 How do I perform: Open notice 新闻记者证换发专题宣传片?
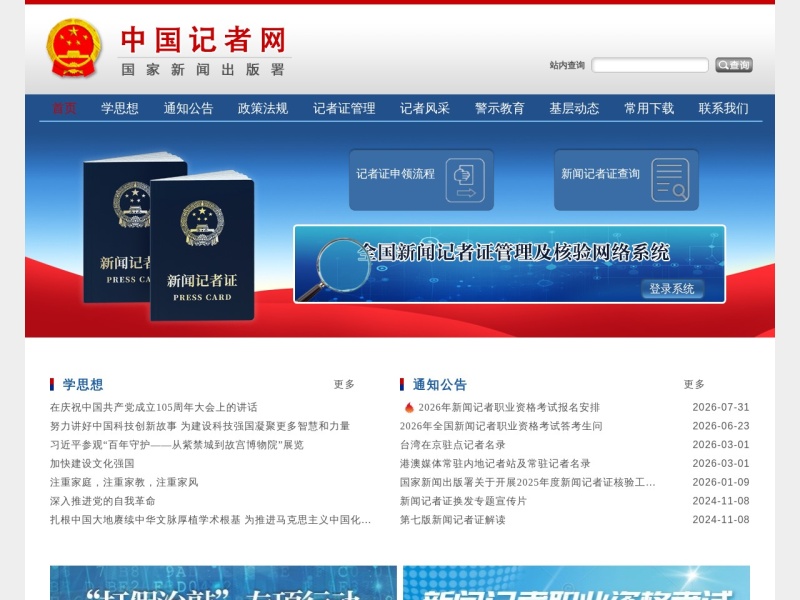pyautogui.click(x=463, y=501)
